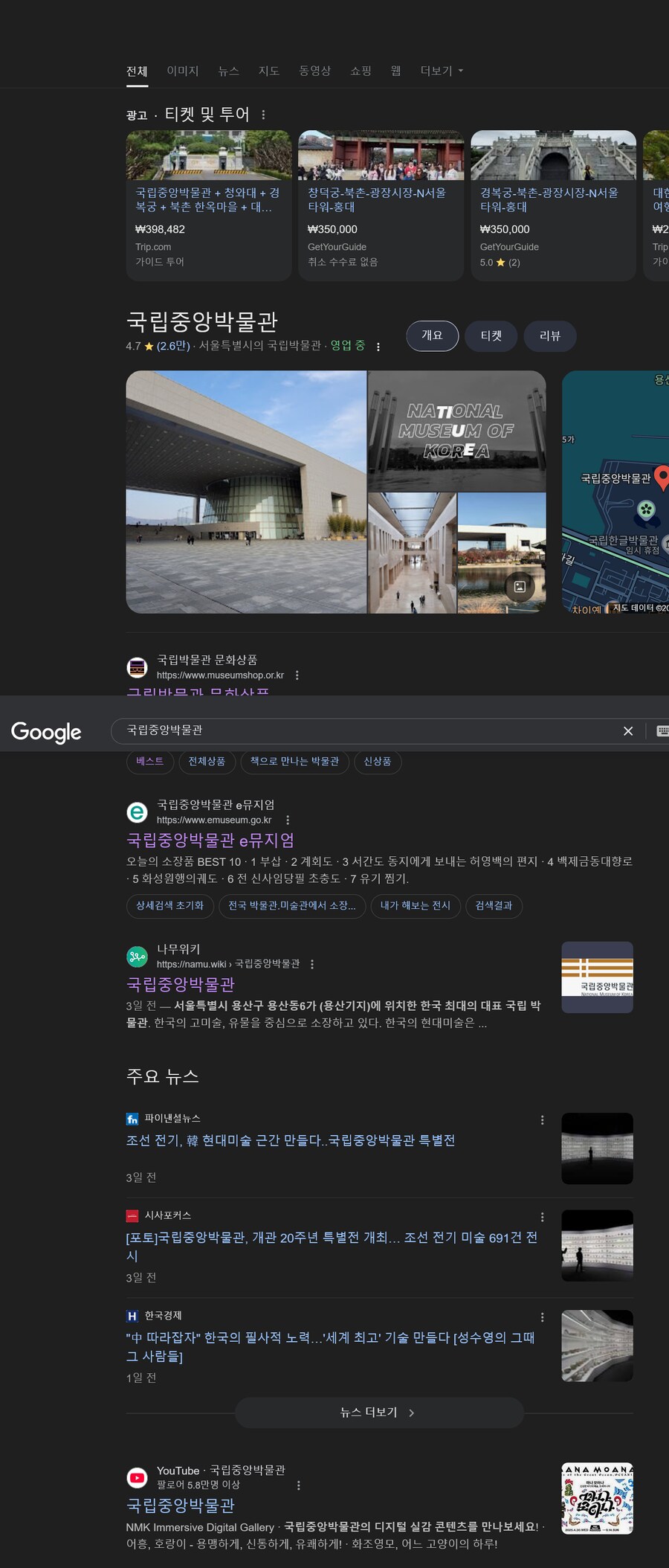
Task: Open the 파이낸셜뉴스 article thumbnail
Action: point(597,1148)
